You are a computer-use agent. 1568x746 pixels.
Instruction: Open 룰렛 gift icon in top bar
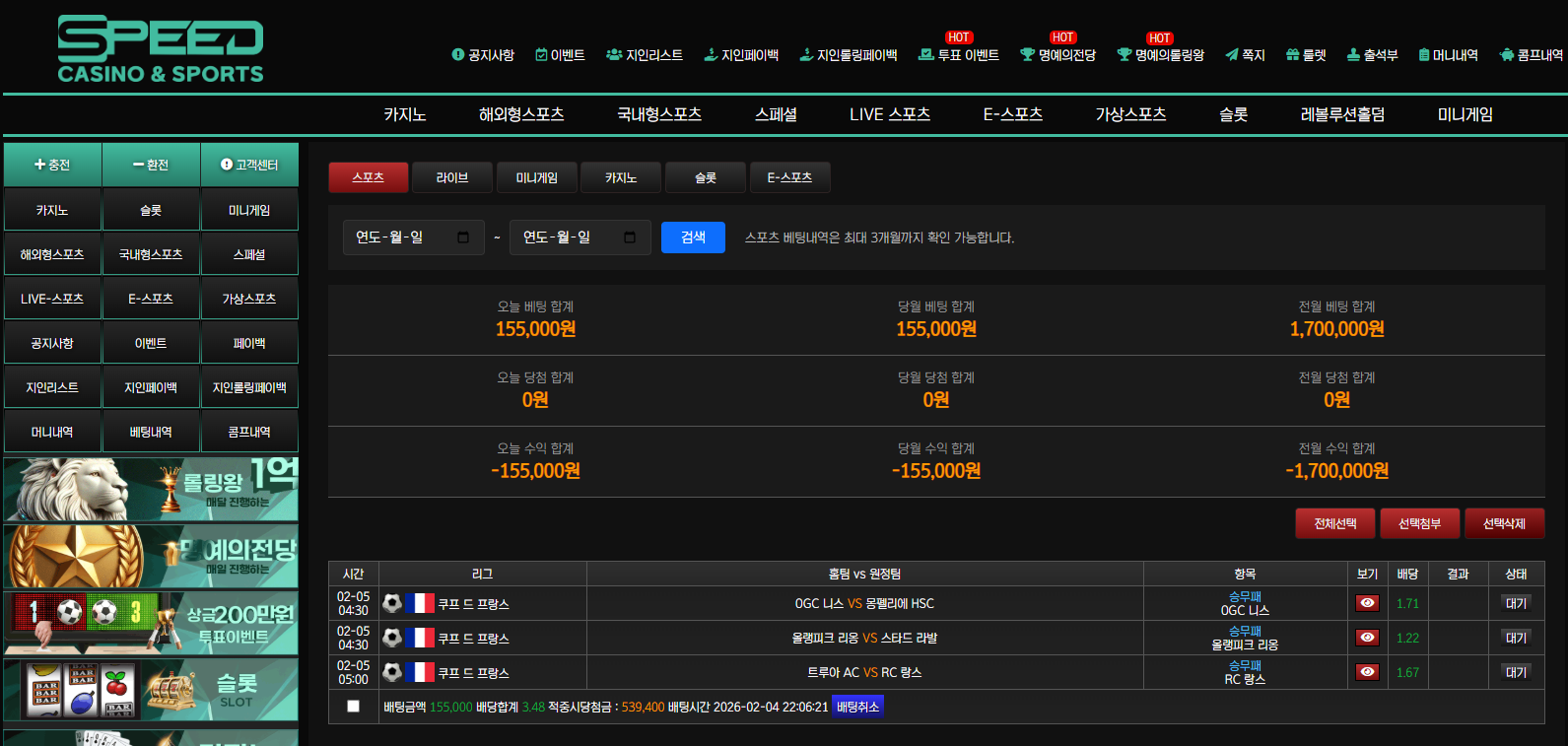coord(1292,55)
